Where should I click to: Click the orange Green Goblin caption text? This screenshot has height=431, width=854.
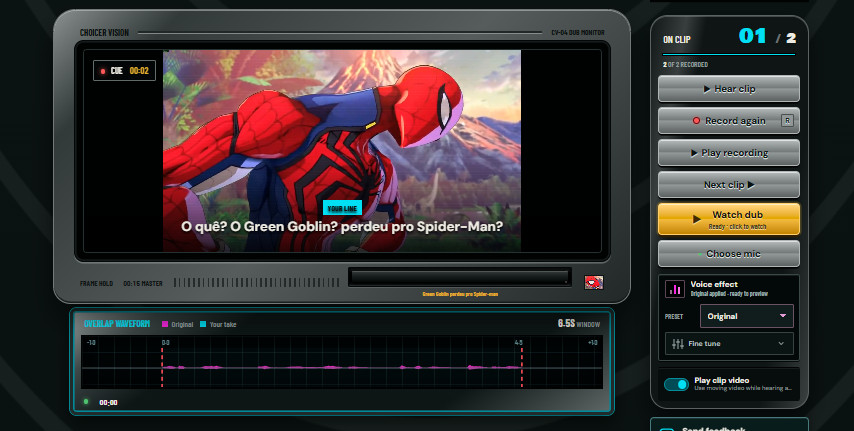coord(460,294)
